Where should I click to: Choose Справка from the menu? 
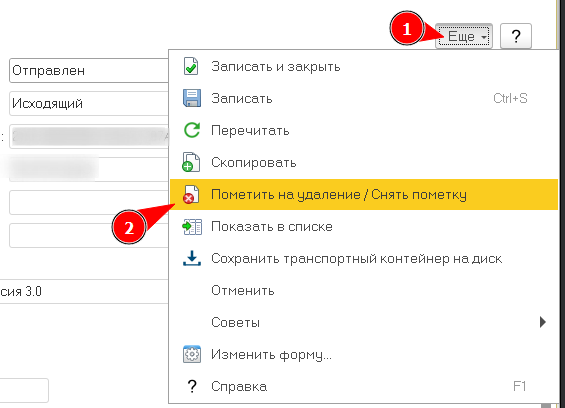coord(363,387)
